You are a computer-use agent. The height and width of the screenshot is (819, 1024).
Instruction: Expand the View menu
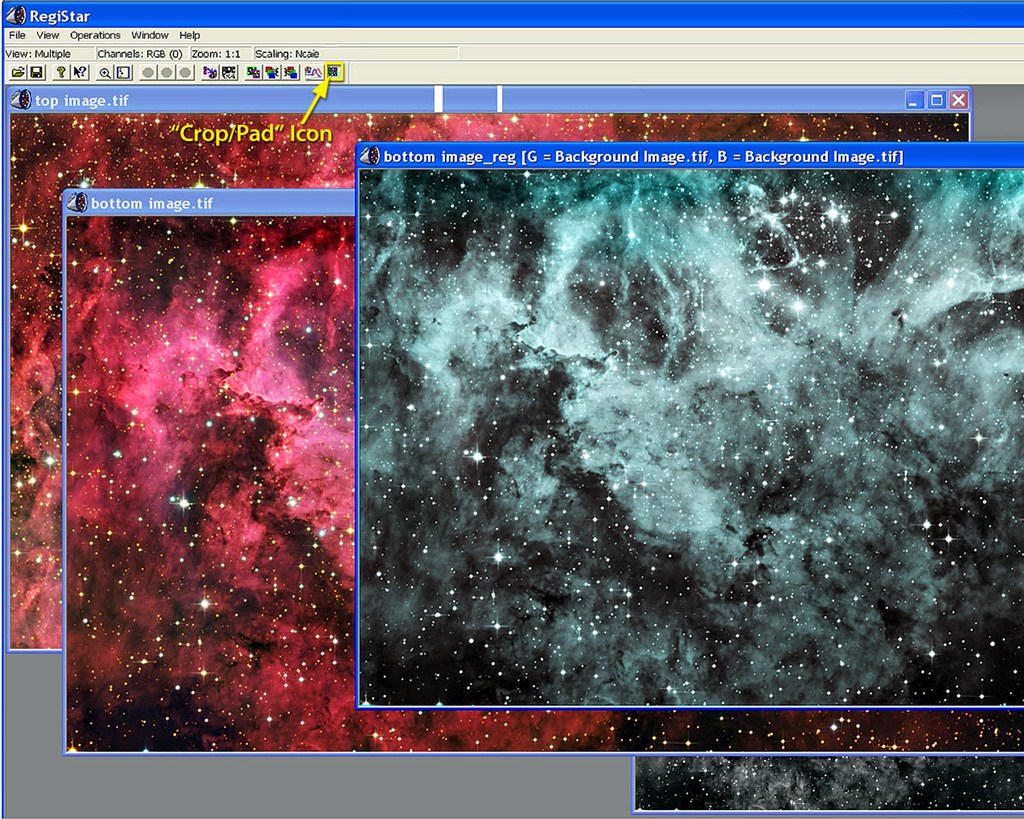pyautogui.click(x=47, y=35)
